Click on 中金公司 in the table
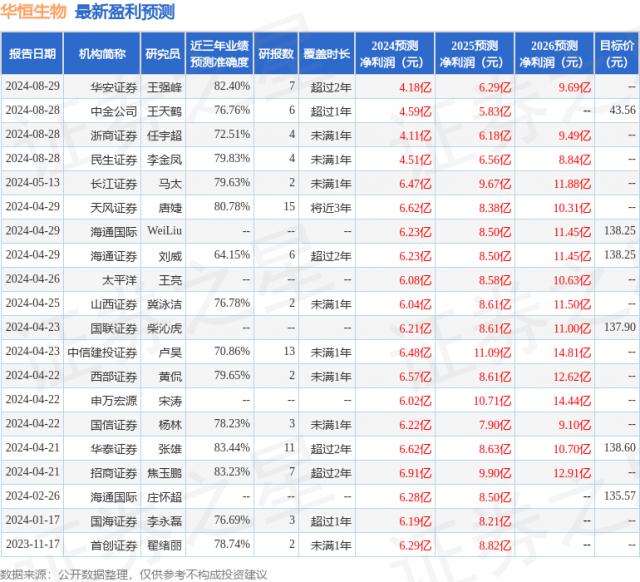Screen dimensions: 640x582 (x=111, y=110)
